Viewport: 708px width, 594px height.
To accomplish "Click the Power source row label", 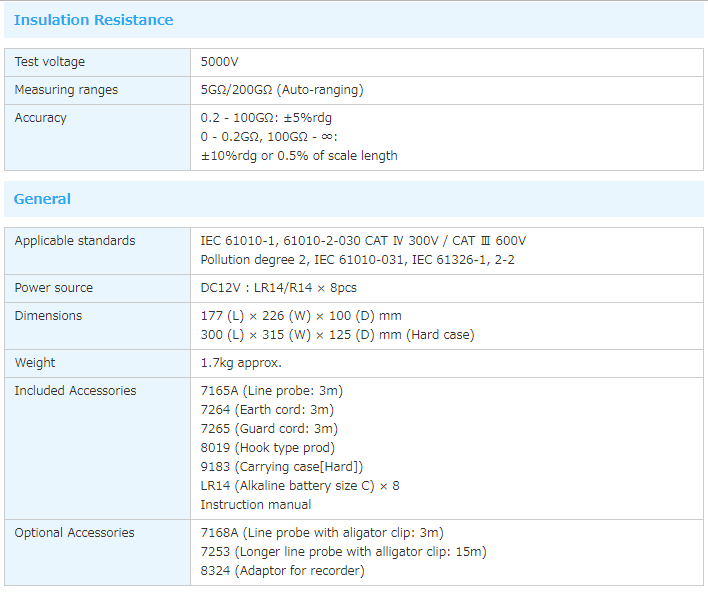I will (x=53, y=288).
